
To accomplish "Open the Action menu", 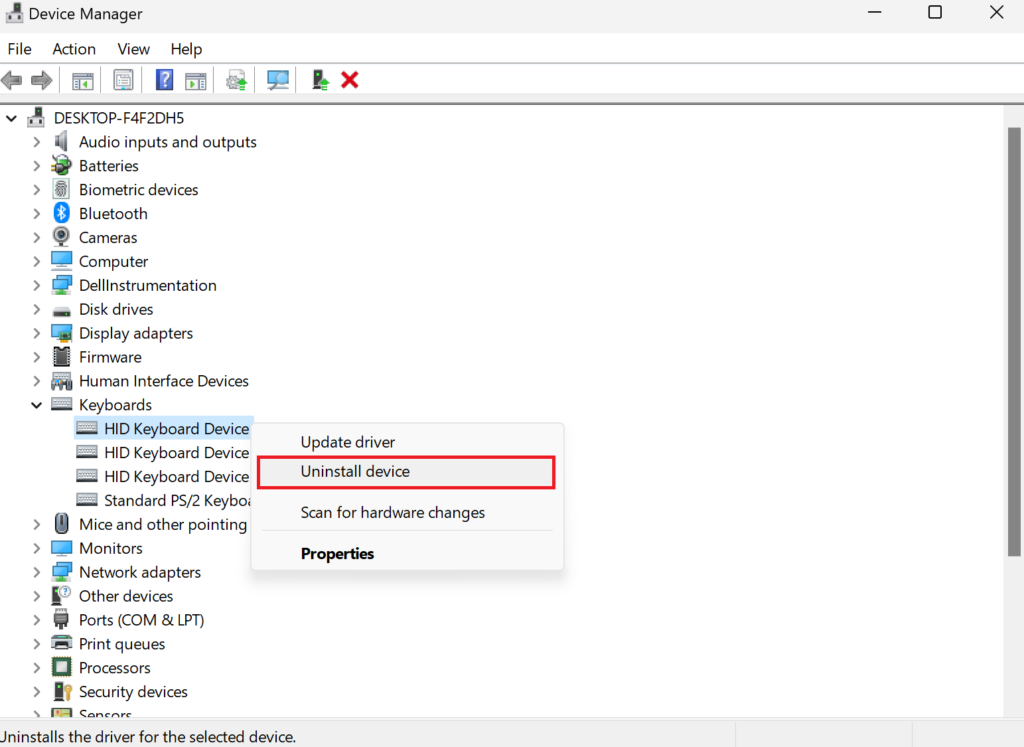I will [x=74, y=48].
